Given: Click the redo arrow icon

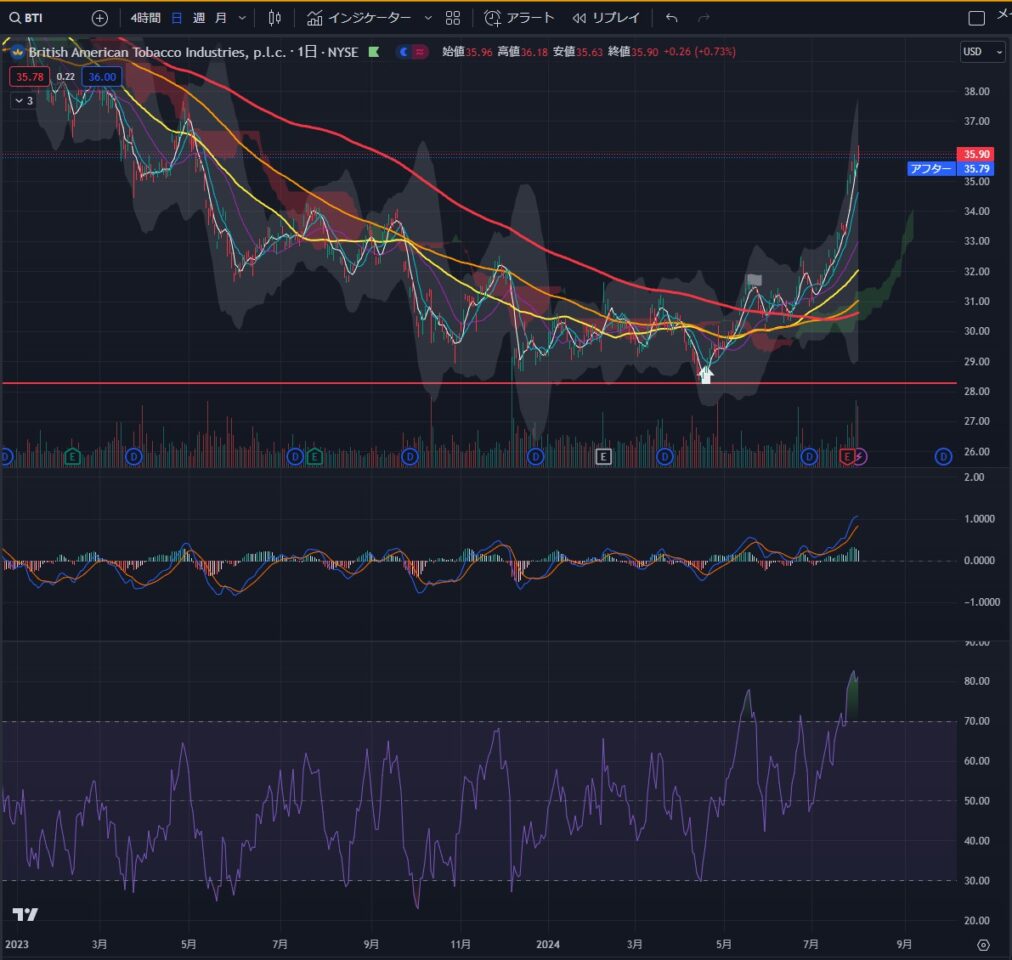Looking at the screenshot, I should tap(704, 18).
